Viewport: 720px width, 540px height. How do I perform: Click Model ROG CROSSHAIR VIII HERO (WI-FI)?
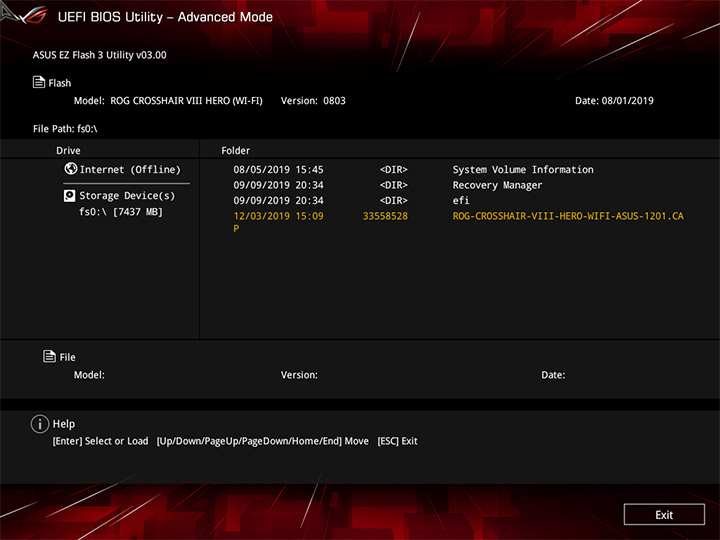(168, 101)
